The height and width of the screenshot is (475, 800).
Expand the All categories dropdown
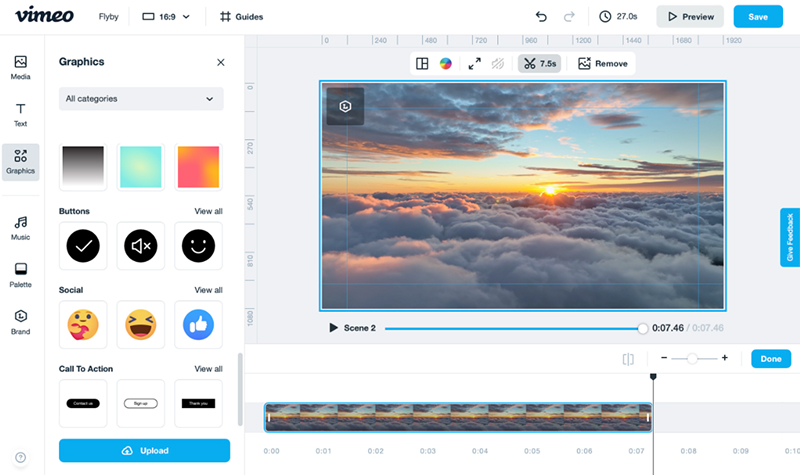(140, 99)
